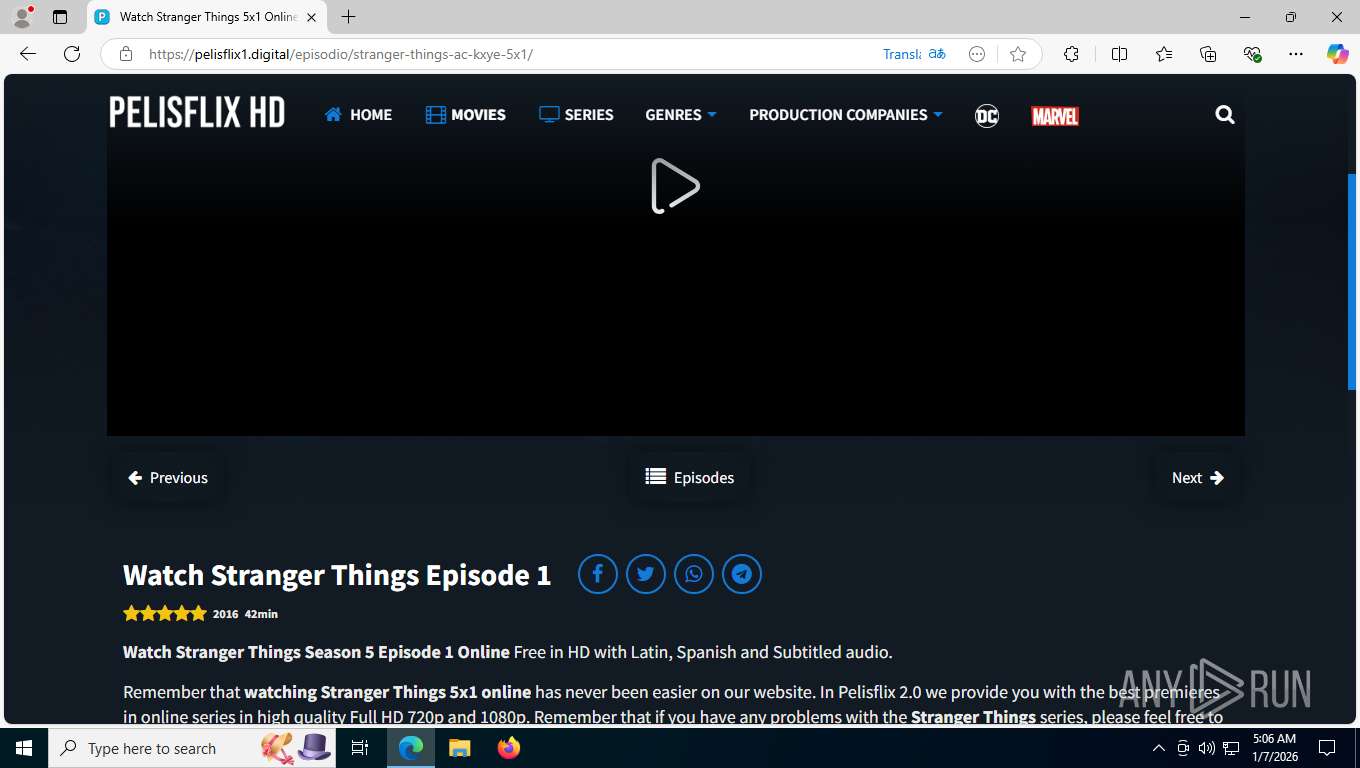Viewport: 1360px width, 768px height.
Task: Share the episode on Telegram
Action: coord(742,574)
